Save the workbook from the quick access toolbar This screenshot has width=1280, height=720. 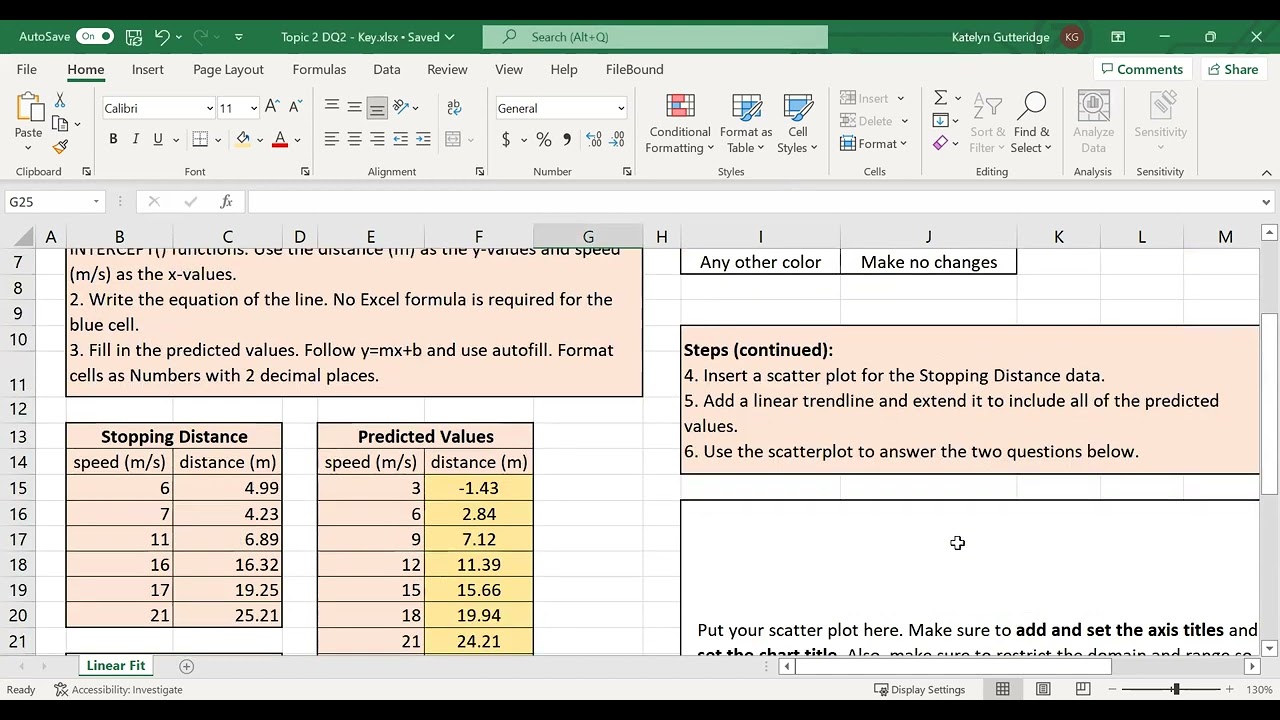(134, 37)
